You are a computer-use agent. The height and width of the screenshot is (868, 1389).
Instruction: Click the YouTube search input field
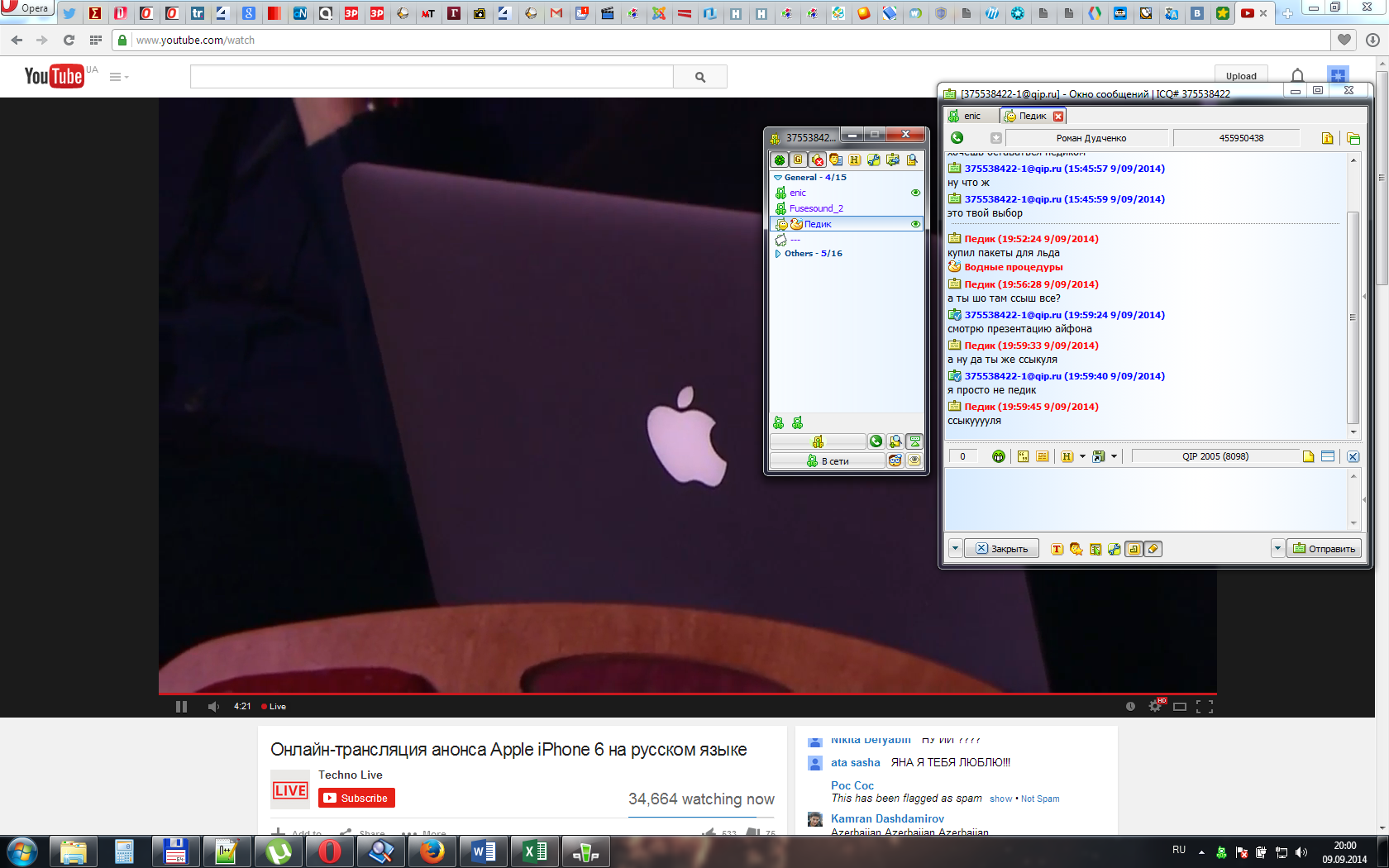432,77
